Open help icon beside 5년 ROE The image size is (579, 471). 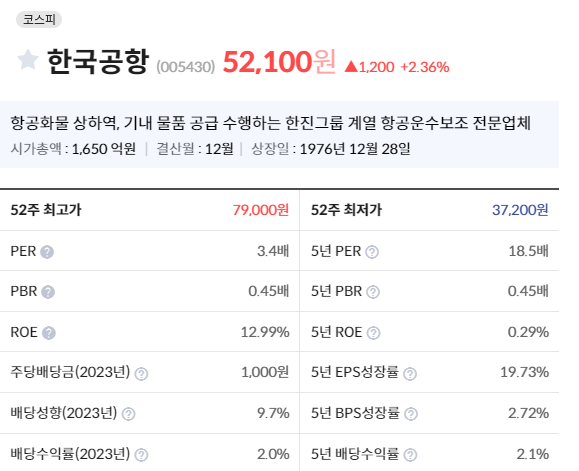pos(373,333)
